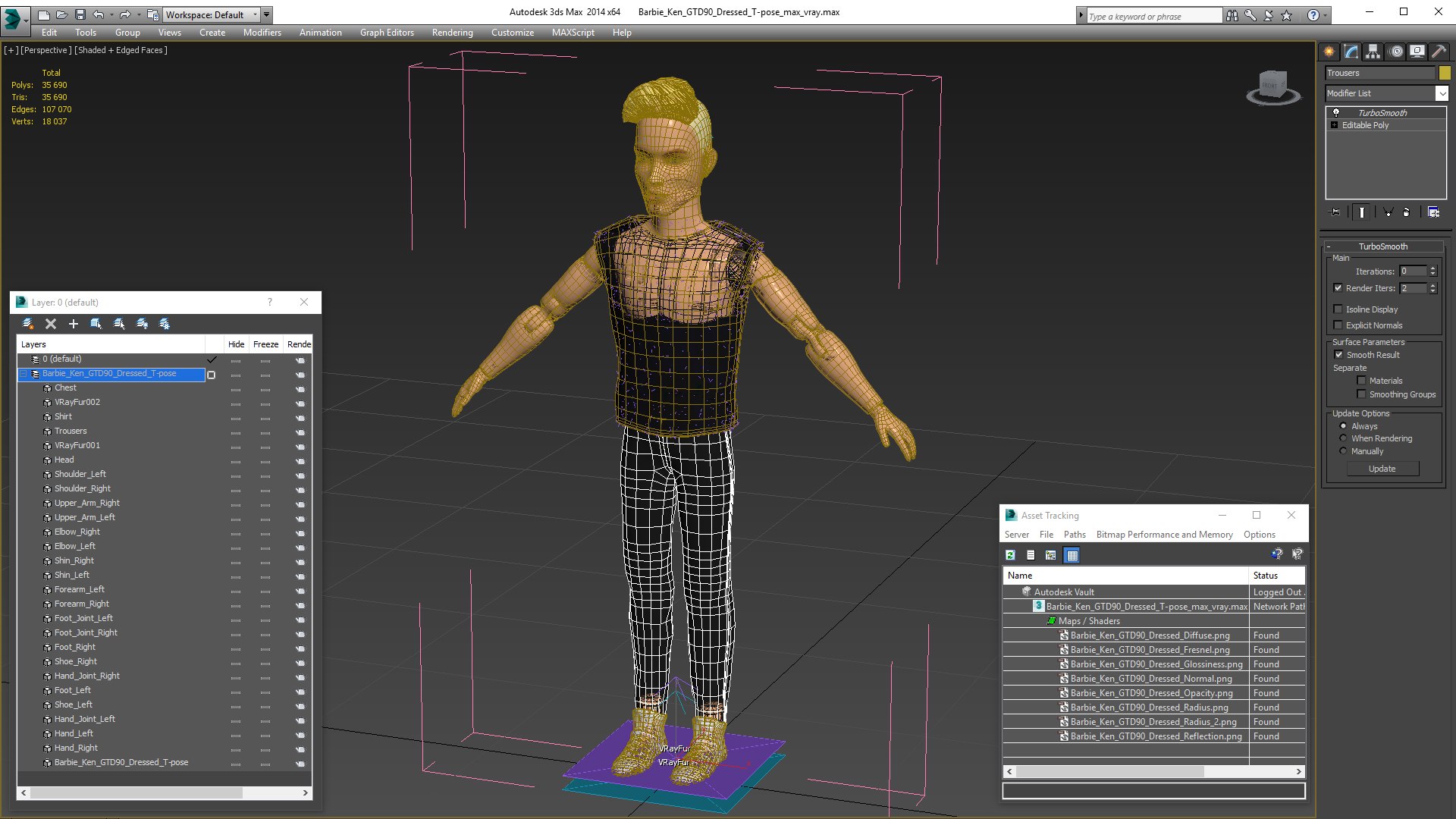The height and width of the screenshot is (819, 1456).
Task: Toggle Render Iters checkbox
Action: [1338, 288]
